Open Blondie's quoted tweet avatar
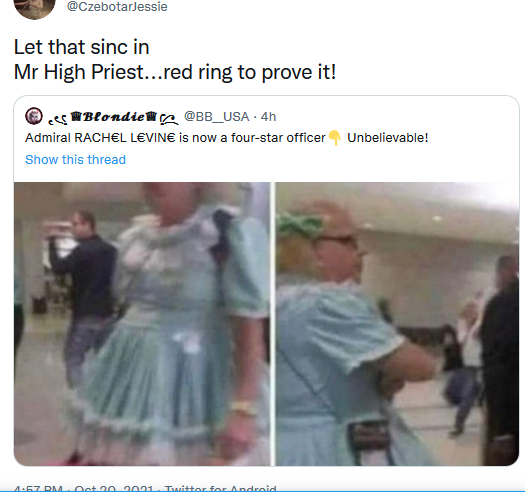The width and height of the screenshot is (525, 492). point(34,116)
